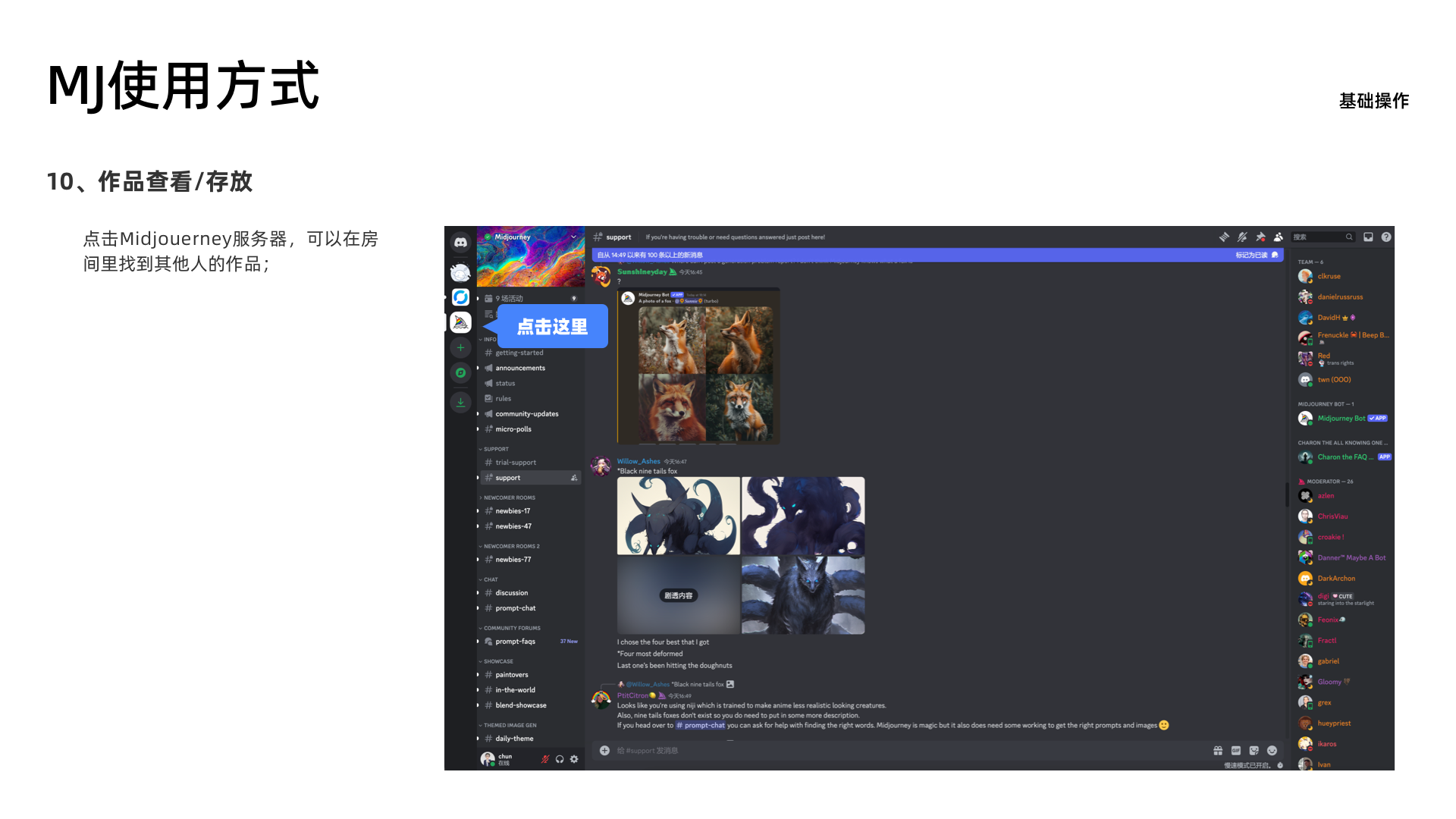The image size is (1456, 819).
Task: Click the Discord home icon
Action: 460,243
